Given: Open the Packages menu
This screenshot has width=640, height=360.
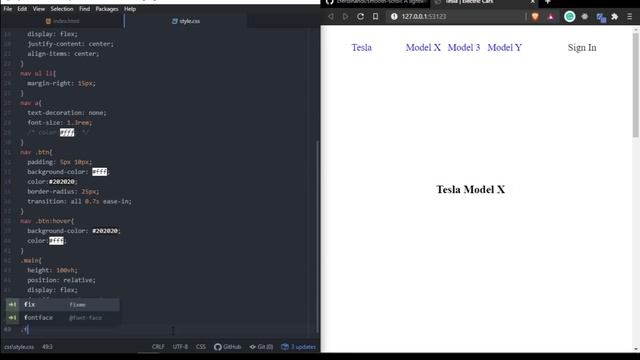Looking at the screenshot, I should click(x=107, y=9).
